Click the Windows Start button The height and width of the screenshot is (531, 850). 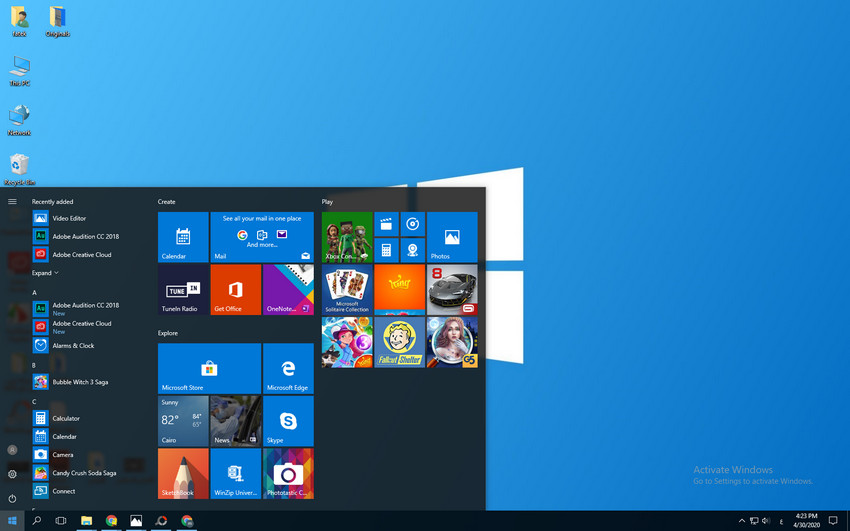pos(12,521)
